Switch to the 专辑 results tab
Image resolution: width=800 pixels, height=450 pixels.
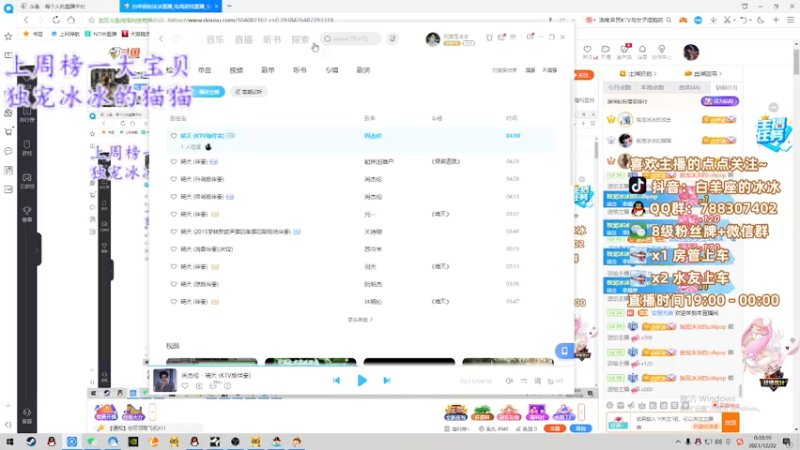tap(332, 70)
